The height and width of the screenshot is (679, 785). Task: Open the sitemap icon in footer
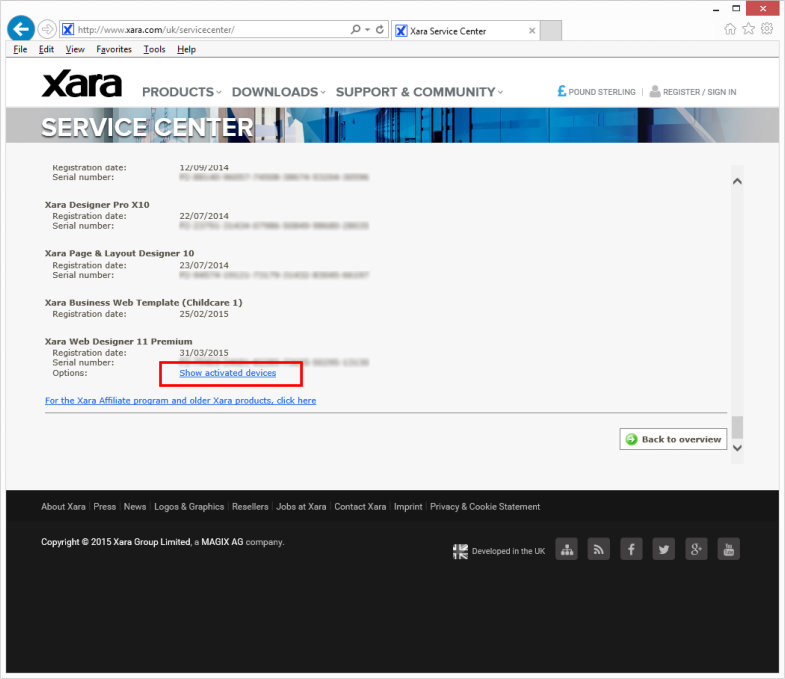pos(567,549)
